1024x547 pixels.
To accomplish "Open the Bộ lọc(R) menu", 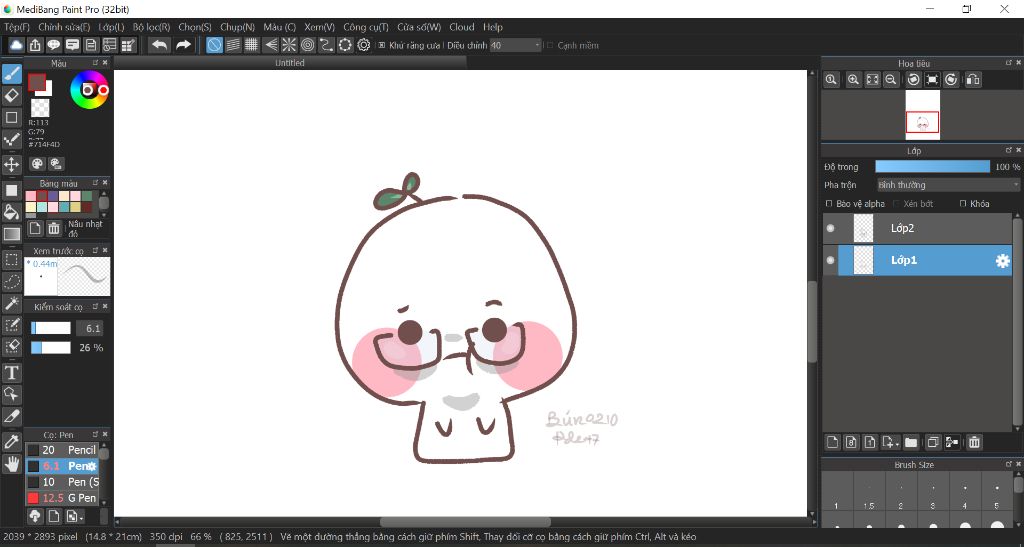I will (152, 27).
